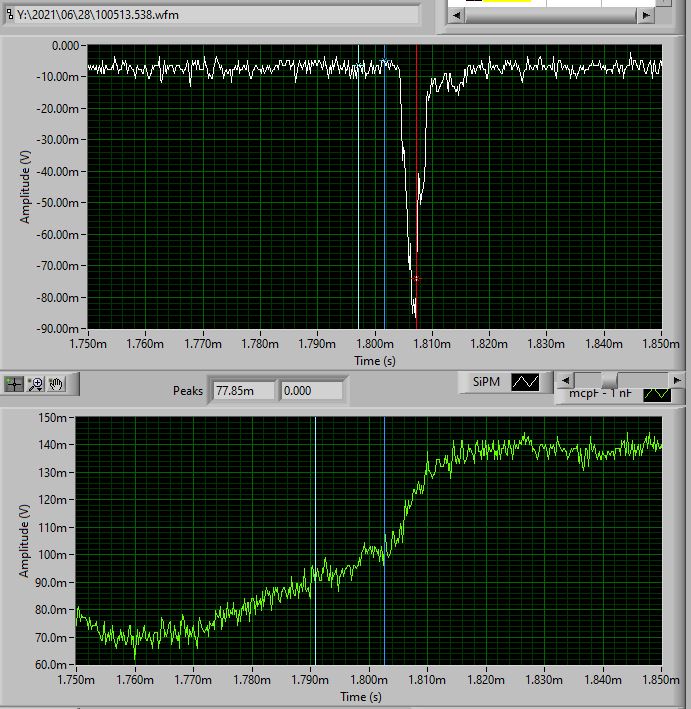Viewport: 691px width, 709px height.
Task: Click the bottom graph 100m y-axis tick label
Action: (x=53, y=555)
